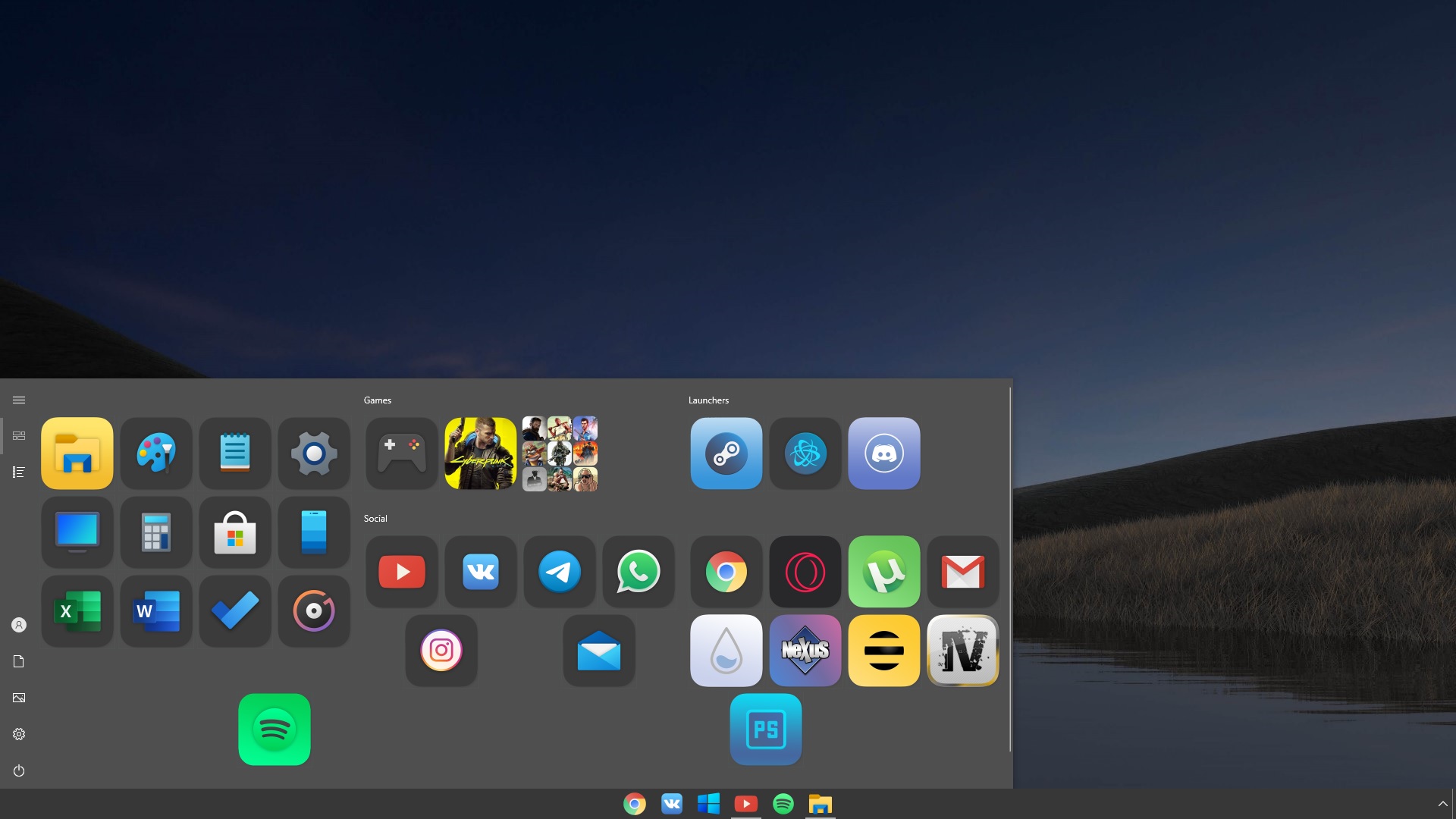Open File Explorer from the taskbar

pyautogui.click(x=821, y=804)
